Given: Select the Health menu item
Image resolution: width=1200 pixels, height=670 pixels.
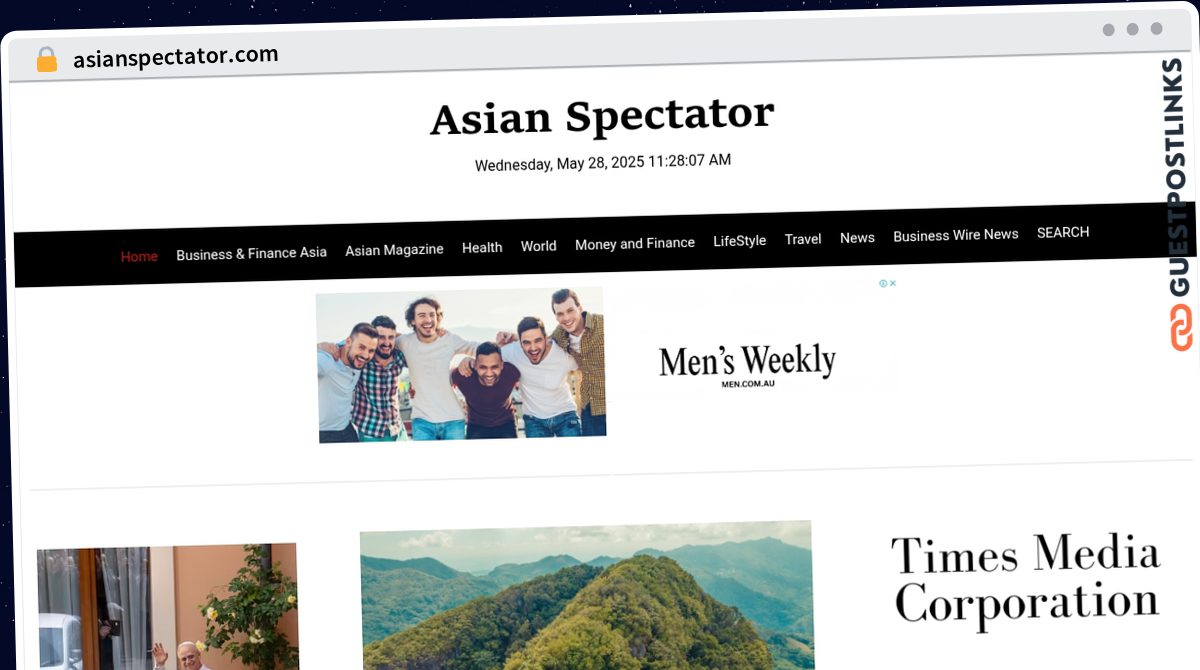Looking at the screenshot, I should (482, 247).
